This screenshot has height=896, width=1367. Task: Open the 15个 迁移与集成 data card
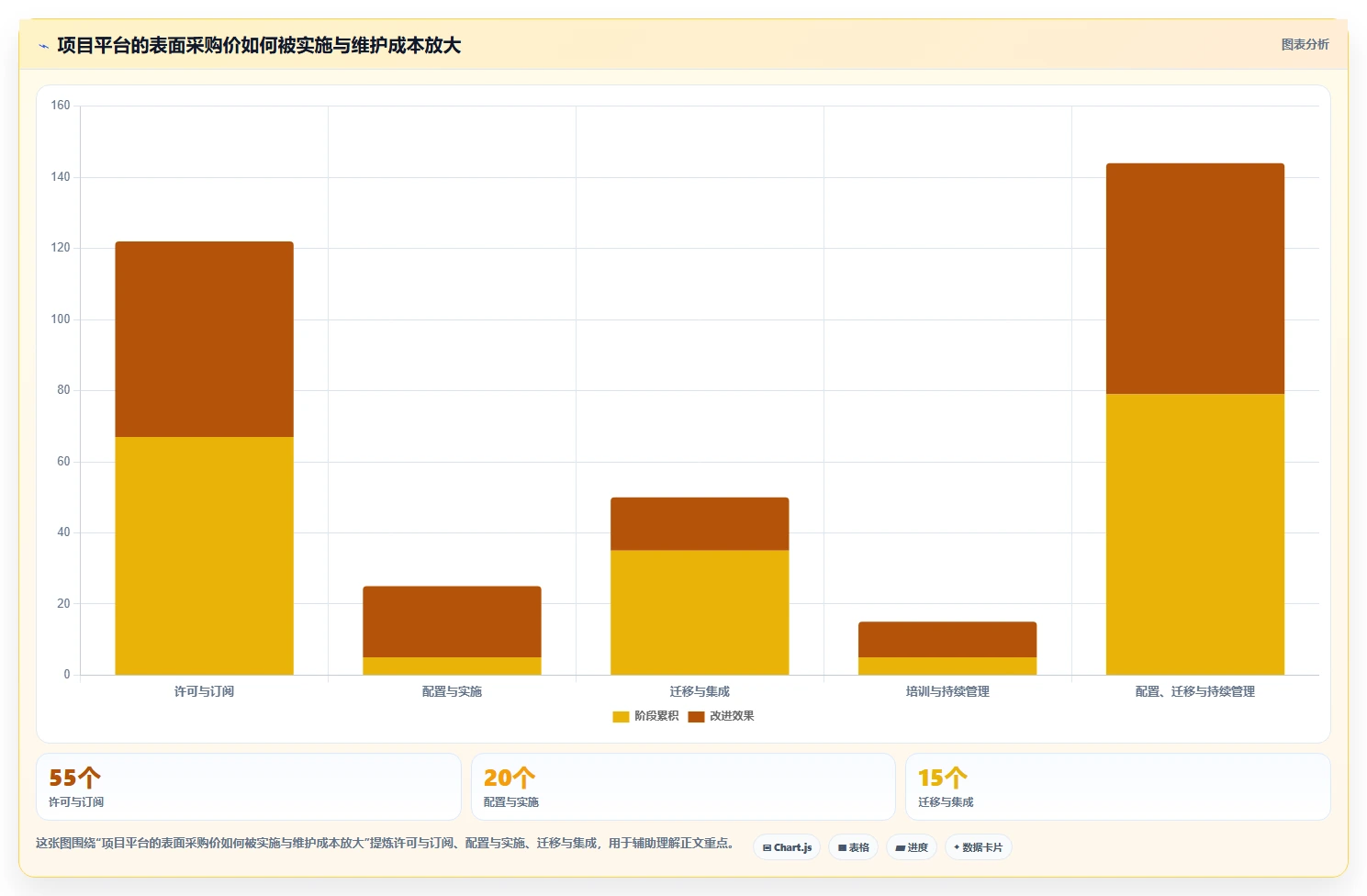pyautogui.click(x=1117, y=787)
